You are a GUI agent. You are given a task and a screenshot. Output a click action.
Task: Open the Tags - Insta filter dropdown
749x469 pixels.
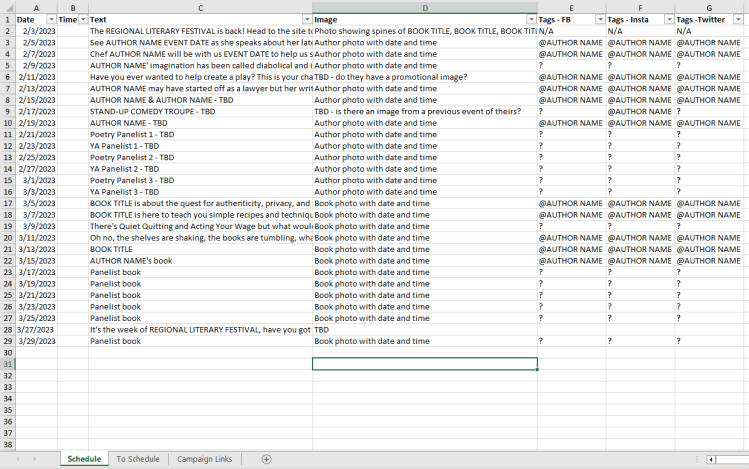coord(668,20)
